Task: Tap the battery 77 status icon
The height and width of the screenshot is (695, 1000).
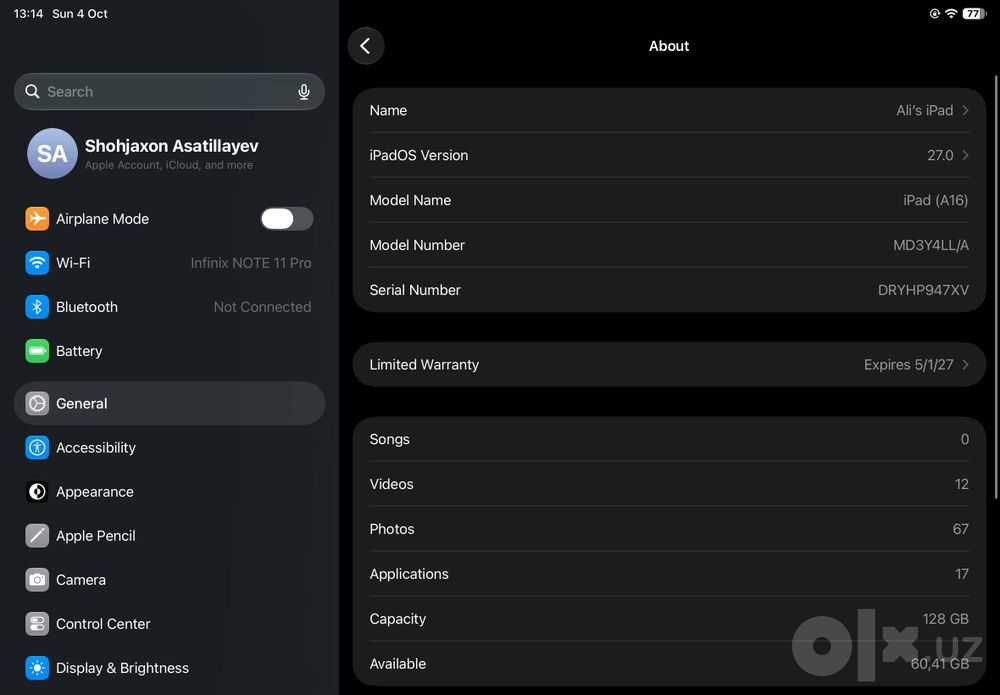Action: [x=974, y=13]
